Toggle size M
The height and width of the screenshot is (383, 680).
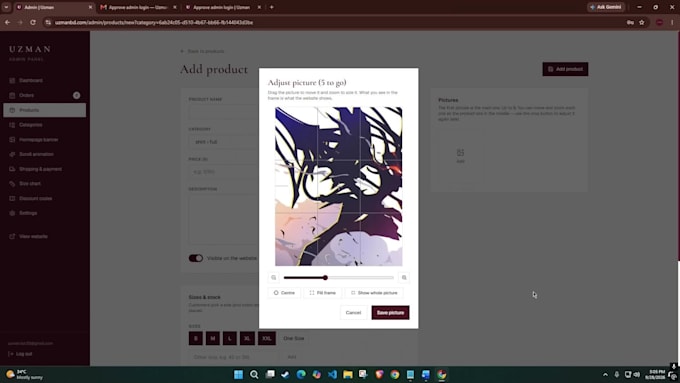212,338
